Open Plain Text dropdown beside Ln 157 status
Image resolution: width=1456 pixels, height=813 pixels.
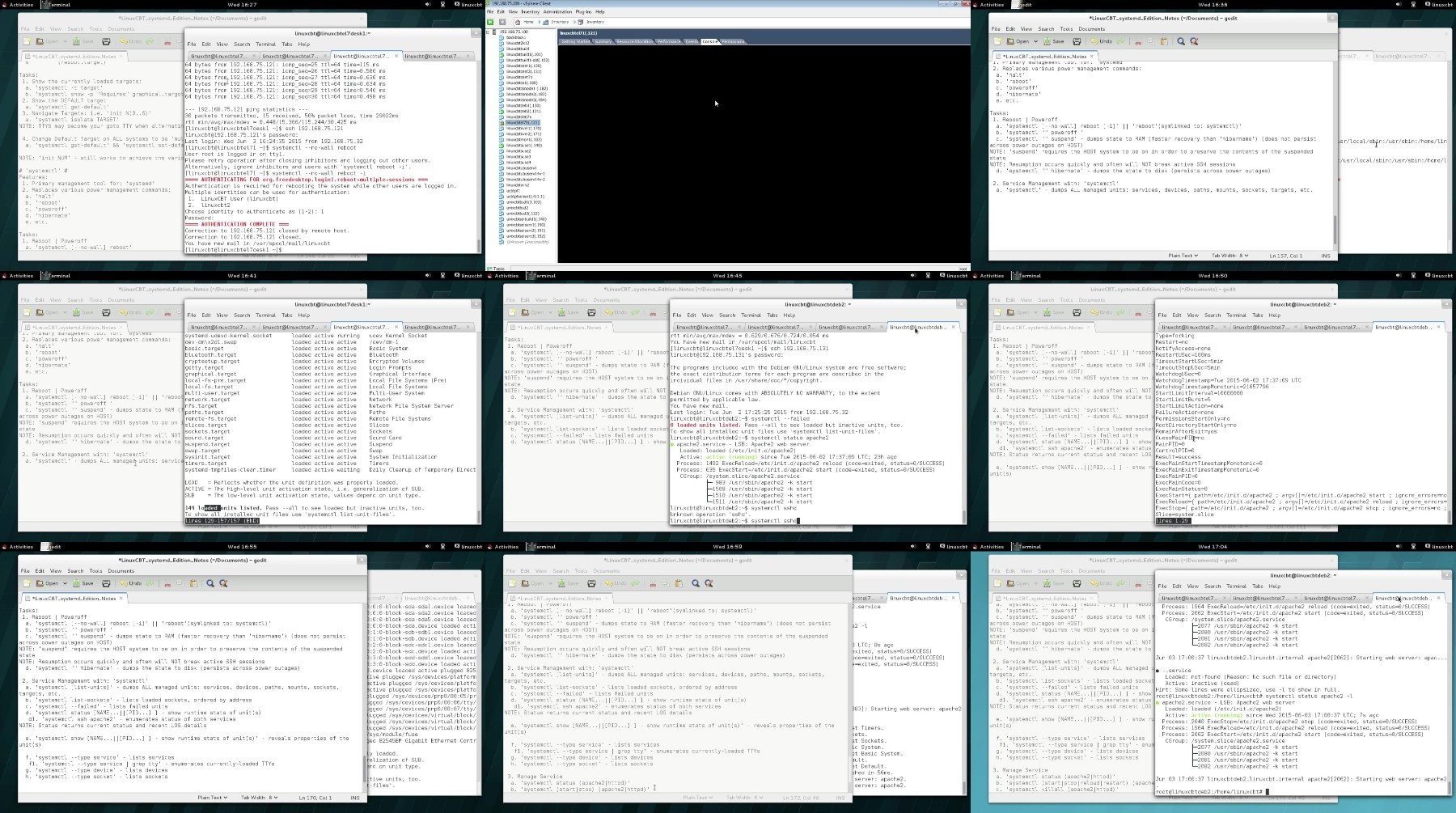click(x=1183, y=256)
